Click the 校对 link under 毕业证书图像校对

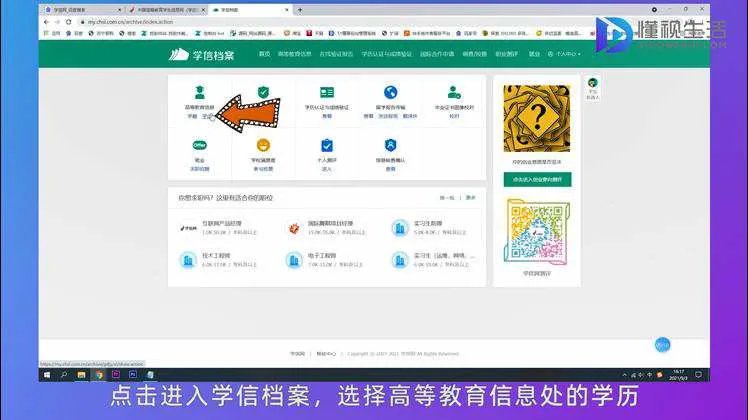coord(454,116)
